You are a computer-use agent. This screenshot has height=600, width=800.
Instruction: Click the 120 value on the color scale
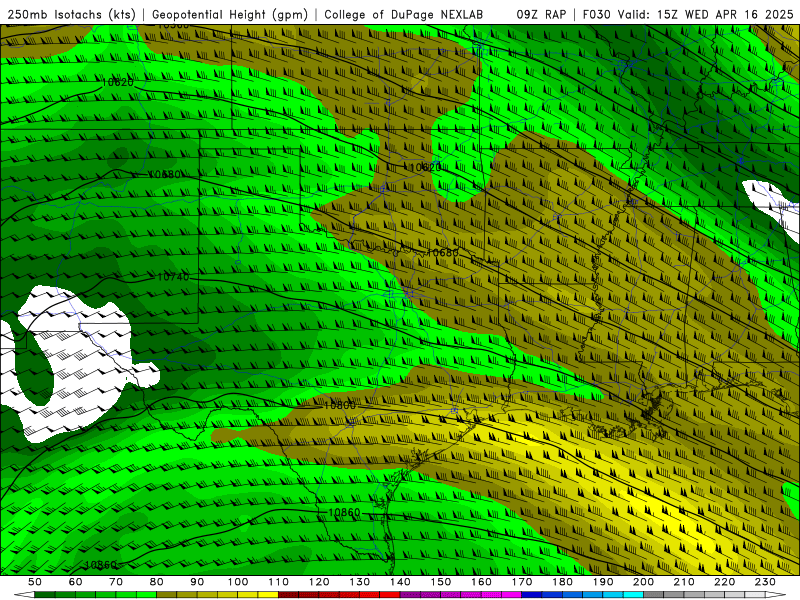pos(319,582)
